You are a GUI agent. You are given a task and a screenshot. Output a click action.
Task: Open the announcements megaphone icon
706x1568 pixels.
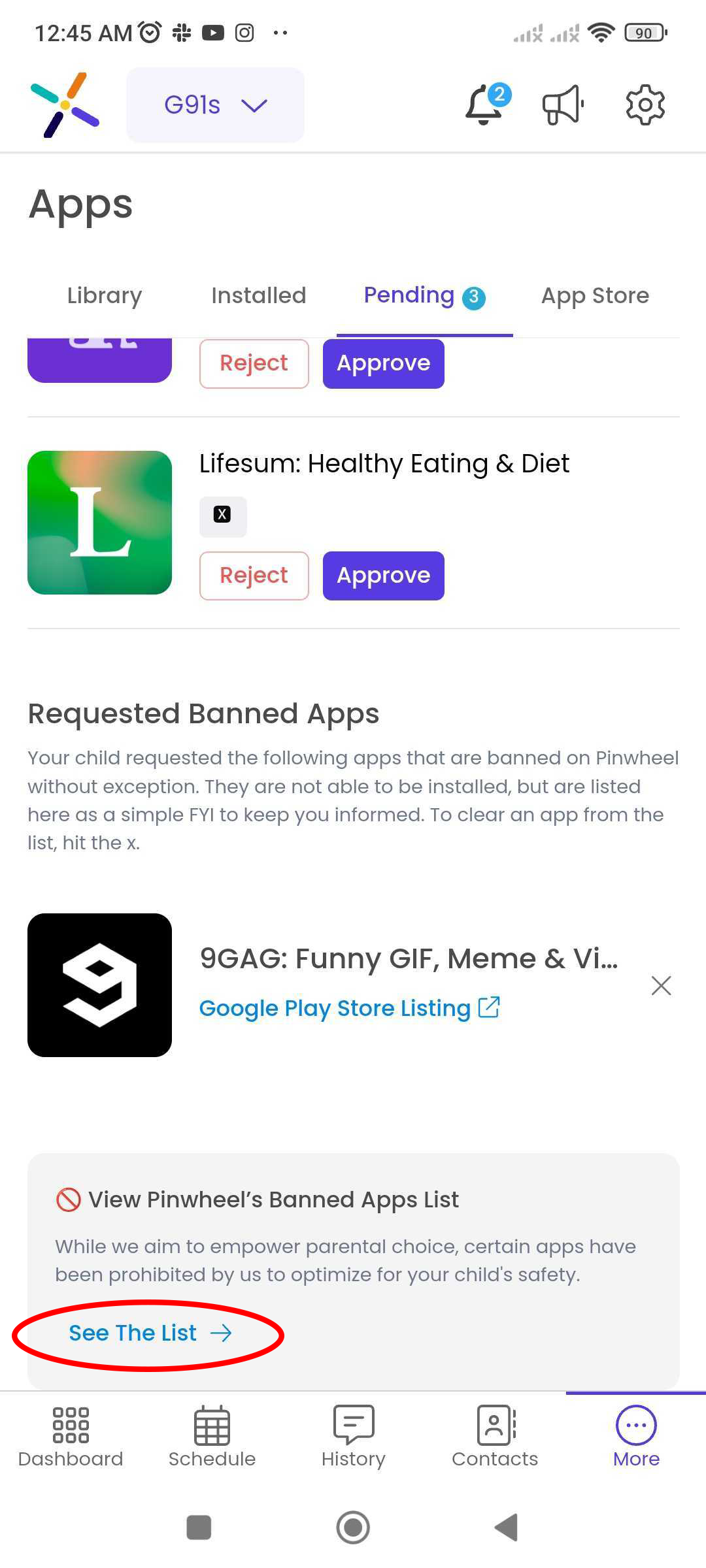pos(563,105)
